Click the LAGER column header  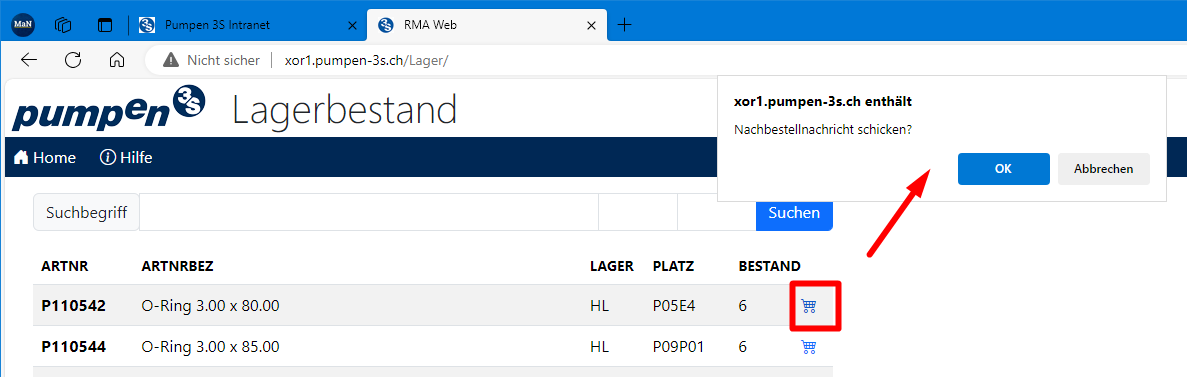pyautogui.click(x=612, y=266)
